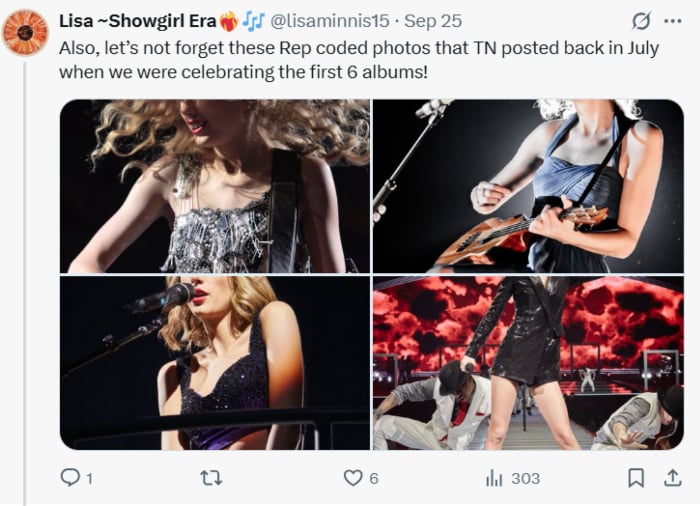Bookmark this post
This screenshot has height=506, width=700.
pos(635,479)
